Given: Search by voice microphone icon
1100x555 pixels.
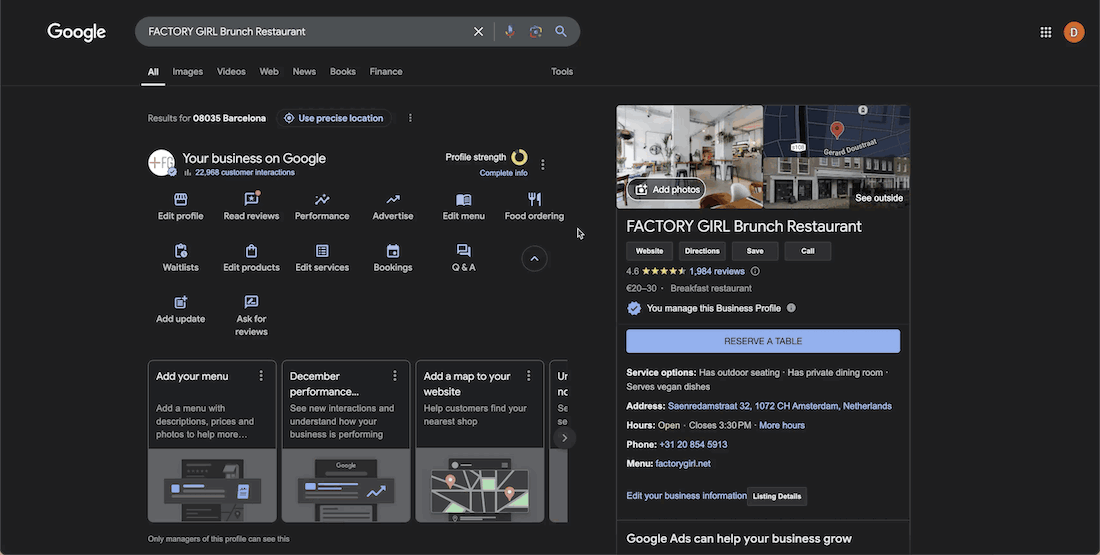Looking at the screenshot, I should [x=510, y=31].
